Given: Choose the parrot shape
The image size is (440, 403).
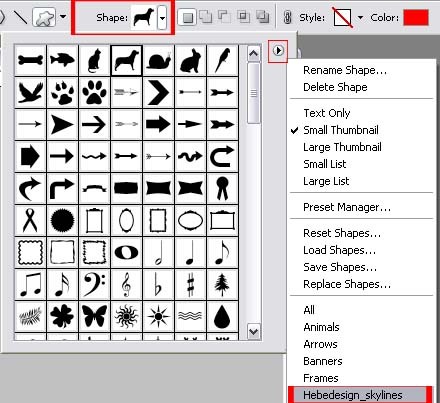Looking at the screenshot, I should coord(222,60).
